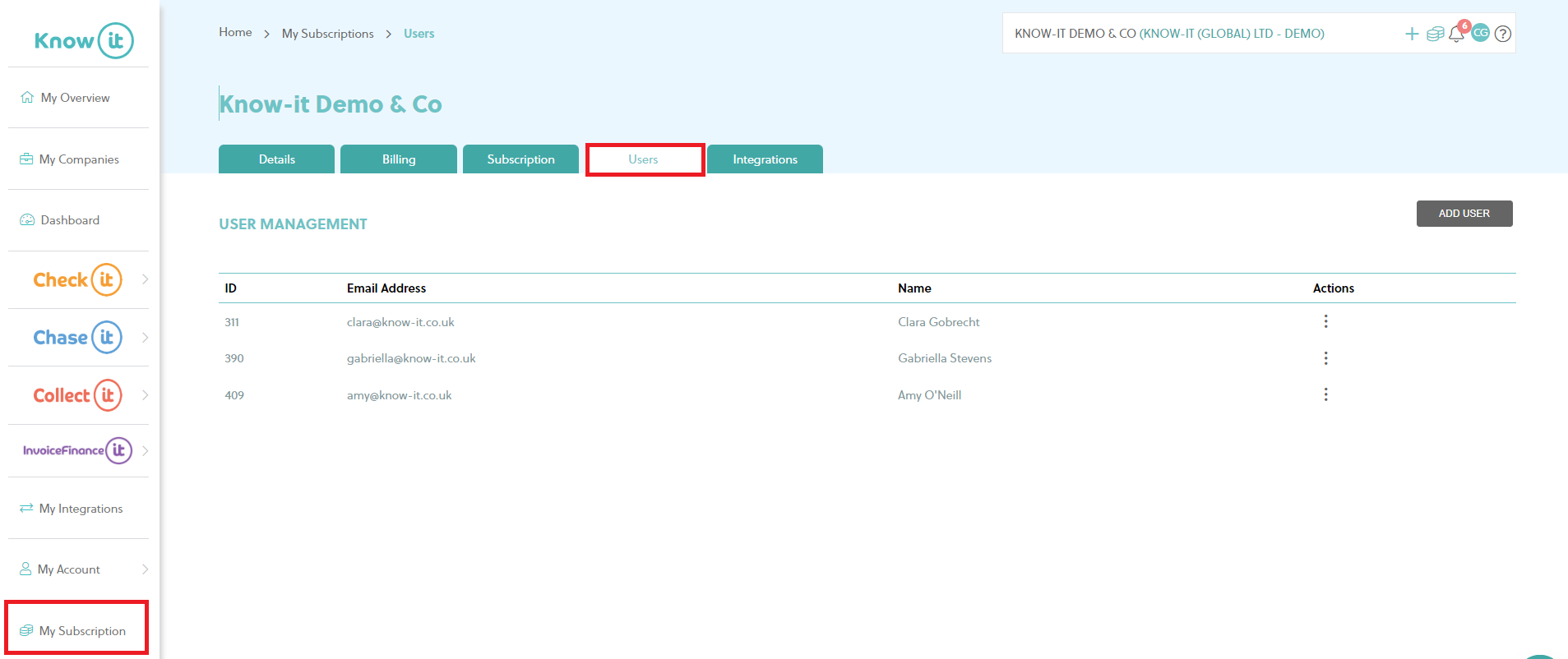Screen dimensions: 1568x659
Task: Click the name Gabriella Stevens
Action: 945,358
